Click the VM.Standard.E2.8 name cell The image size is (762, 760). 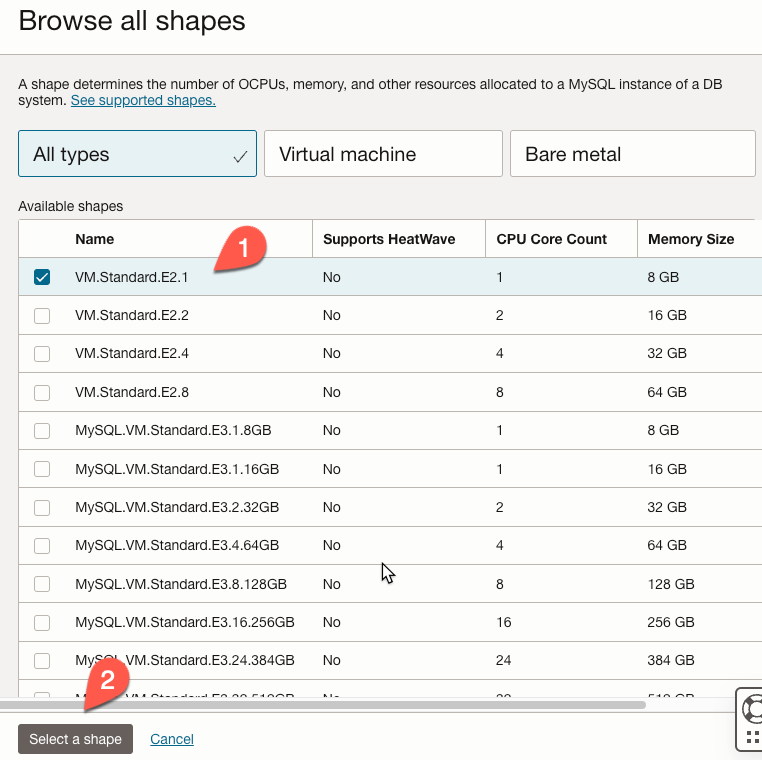click(132, 392)
